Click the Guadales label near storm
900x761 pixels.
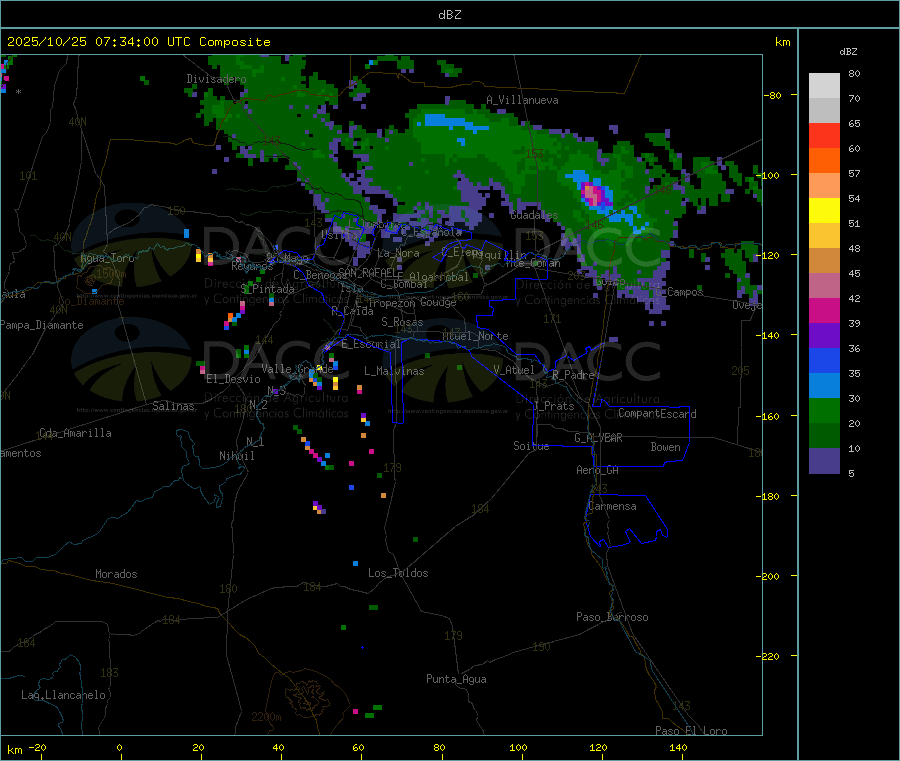coord(534,215)
